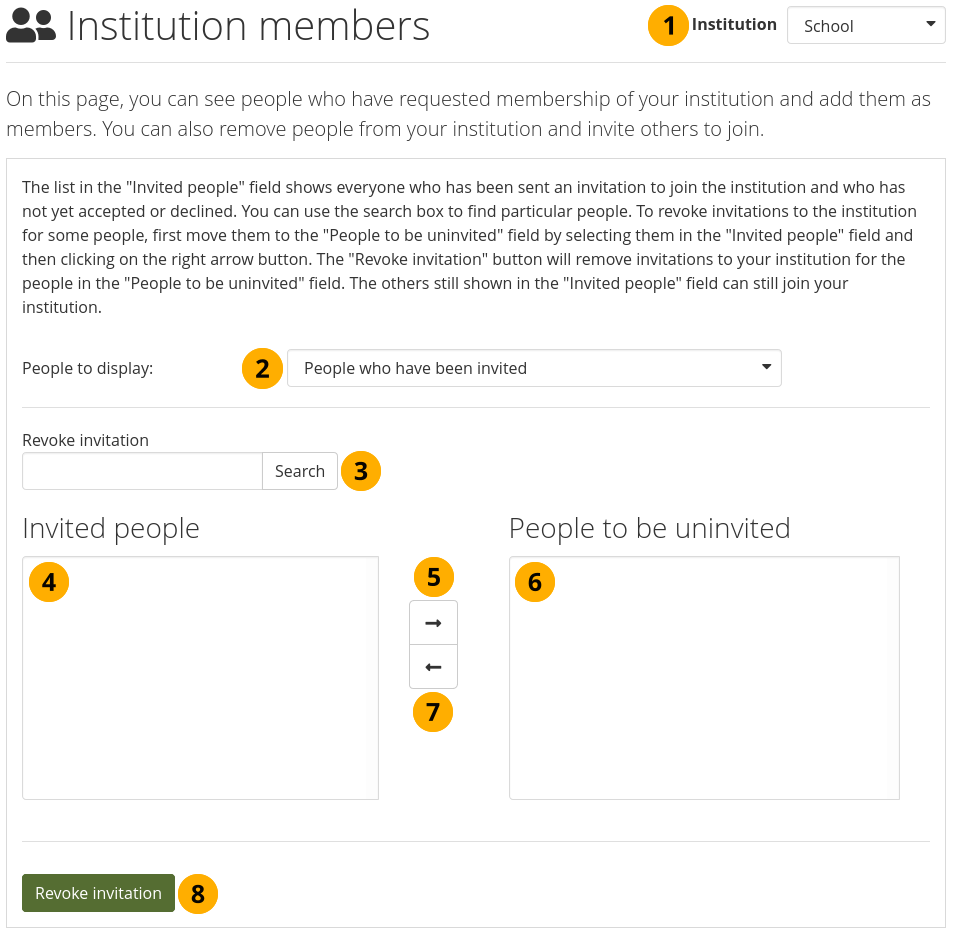Click callout marker 4 in Invited people

tap(49, 581)
